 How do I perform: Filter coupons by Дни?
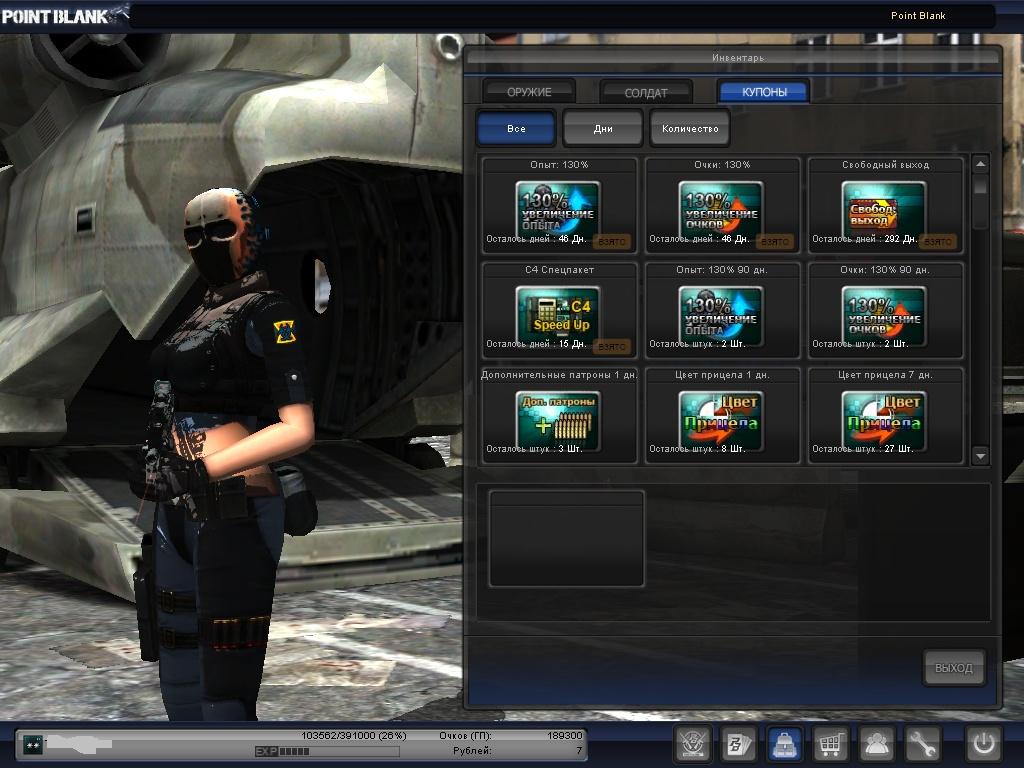coord(603,129)
